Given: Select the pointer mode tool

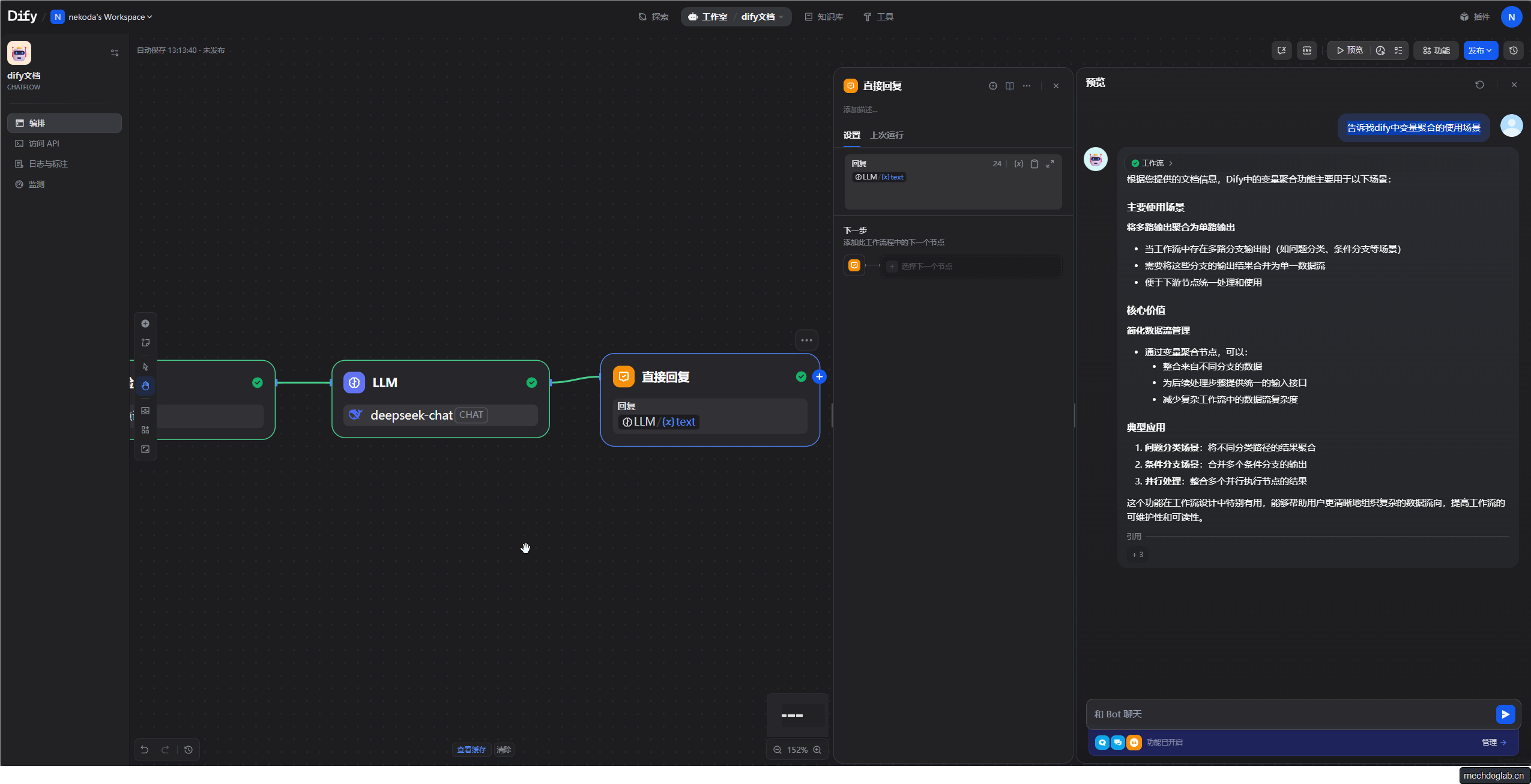Looking at the screenshot, I should pos(145,367).
